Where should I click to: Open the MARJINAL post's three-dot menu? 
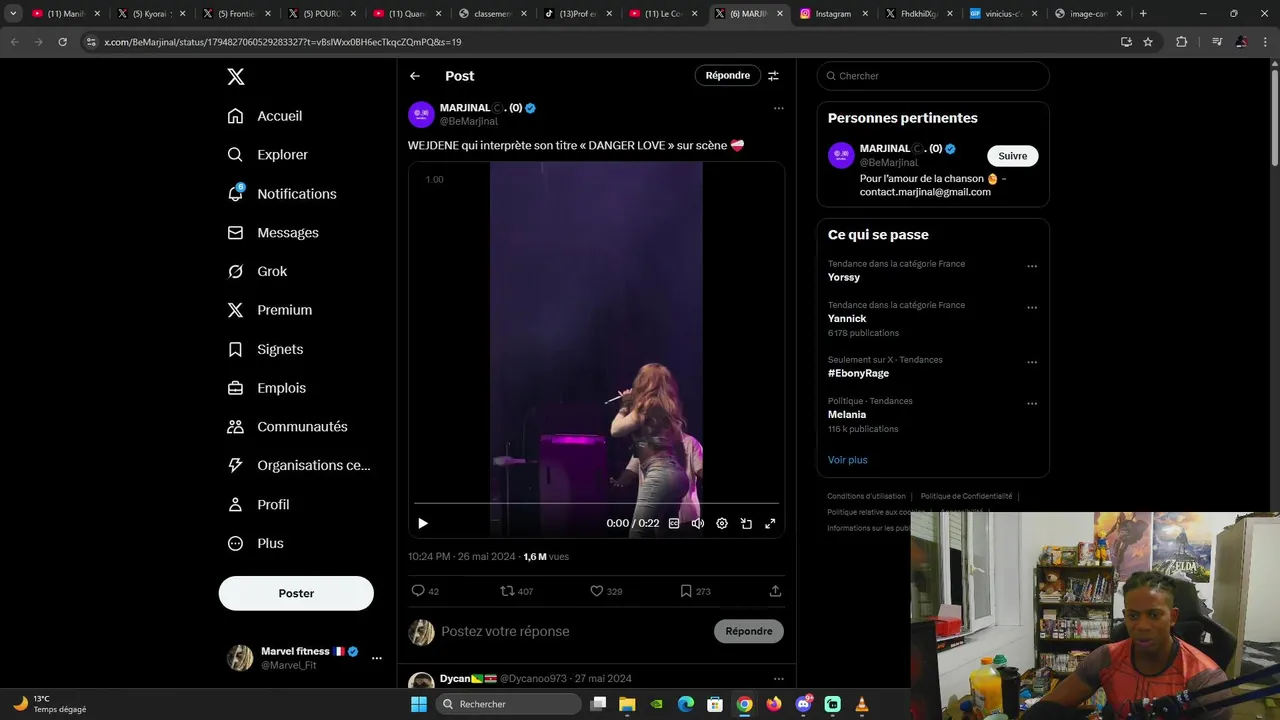pos(779,108)
